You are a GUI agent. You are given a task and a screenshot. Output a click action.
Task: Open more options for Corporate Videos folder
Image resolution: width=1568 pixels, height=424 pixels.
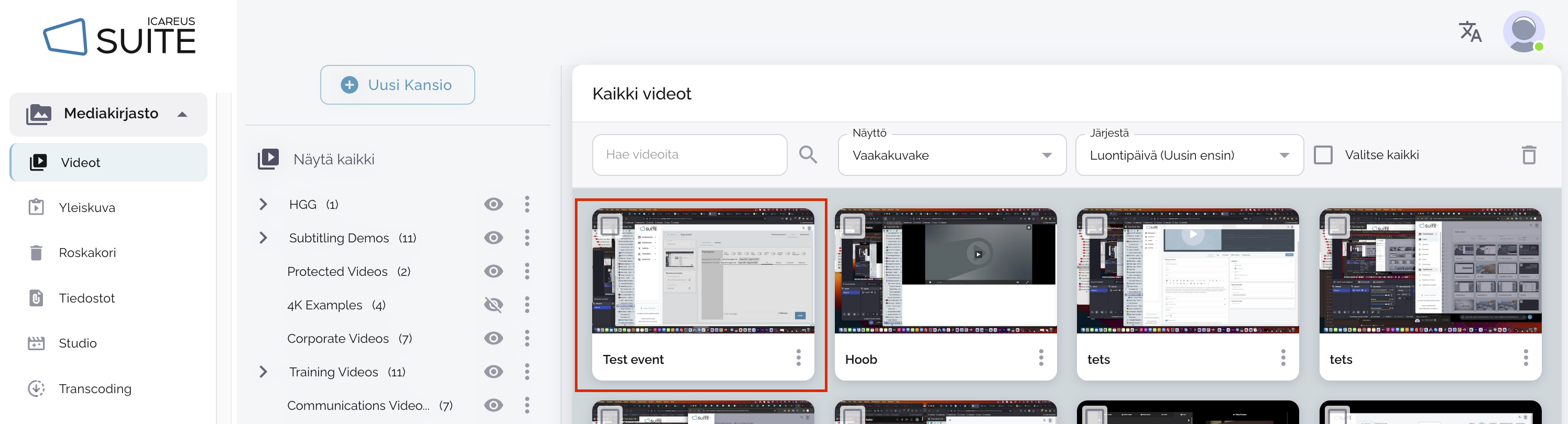pyautogui.click(x=527, y=338)
